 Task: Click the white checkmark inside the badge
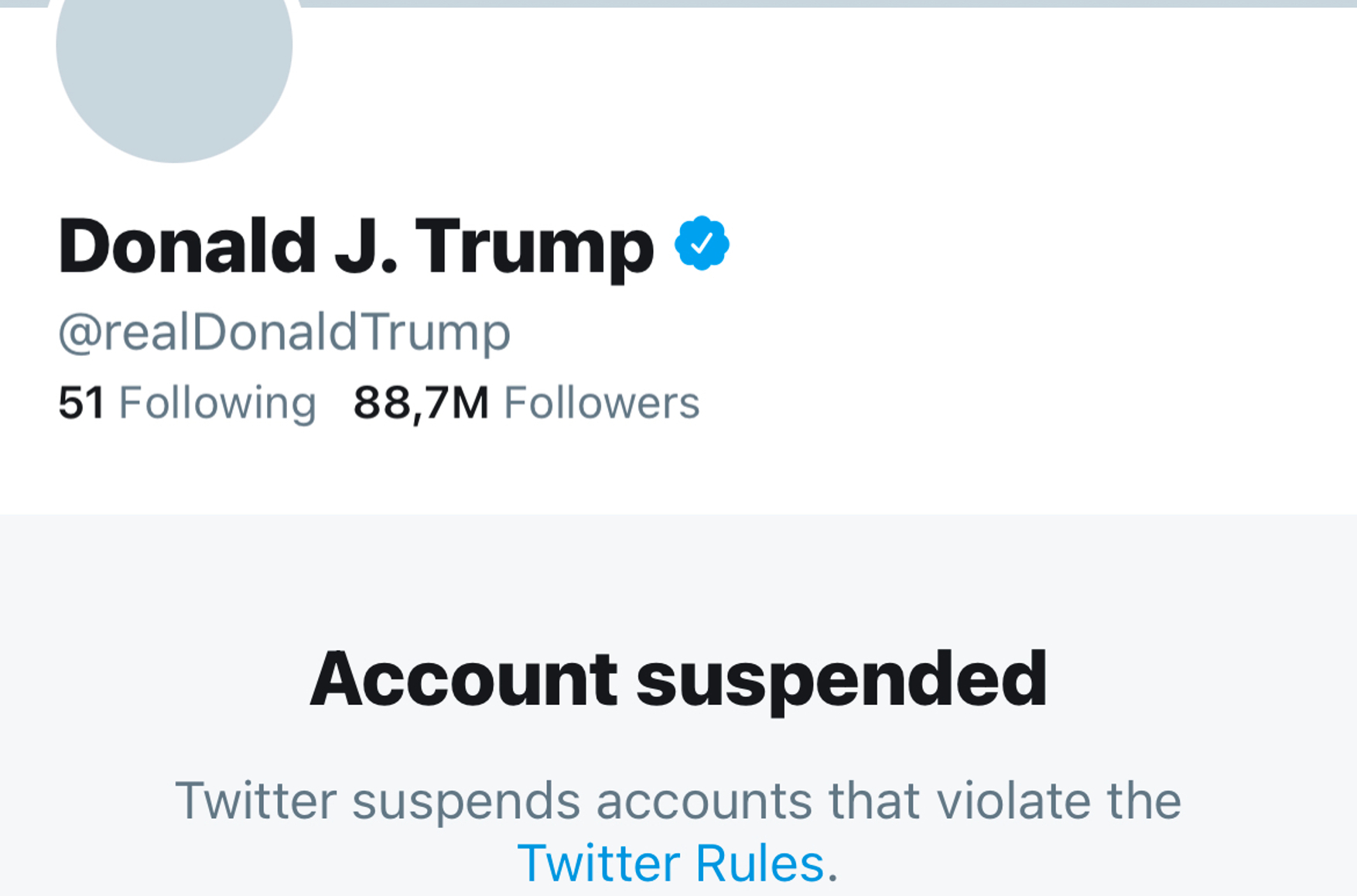pyautogui.click(x=702, y=245)
